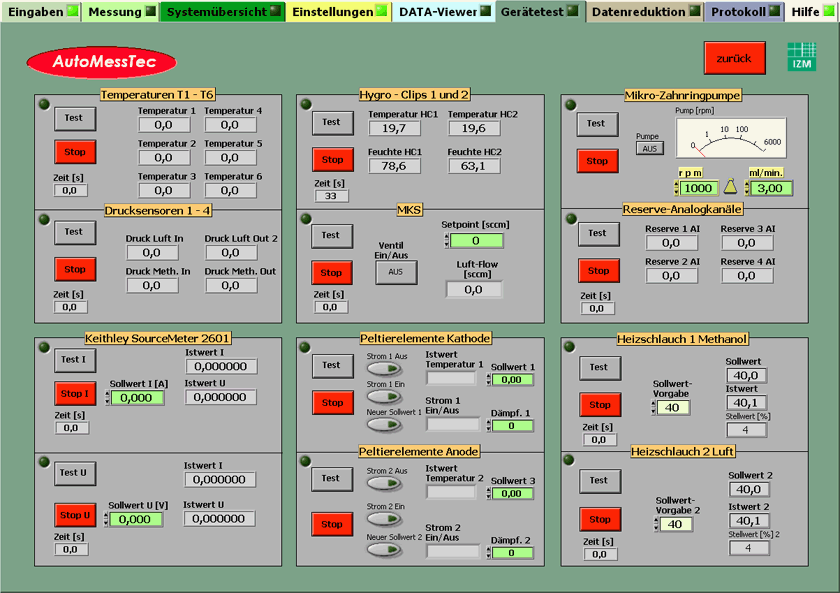Toggle the Strom 1 Ein switch
The image size is (840, 593).
pos(384,396)
